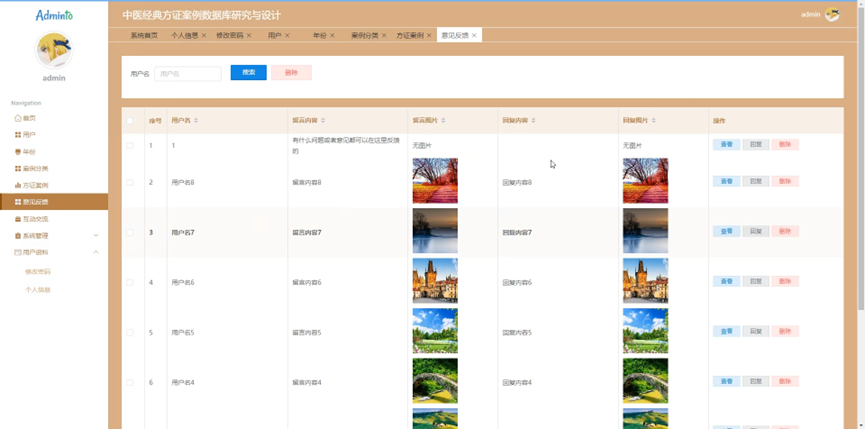Click the 案例分类 grid icon in sidebar
Screen dimensions: 865x429
18,168
